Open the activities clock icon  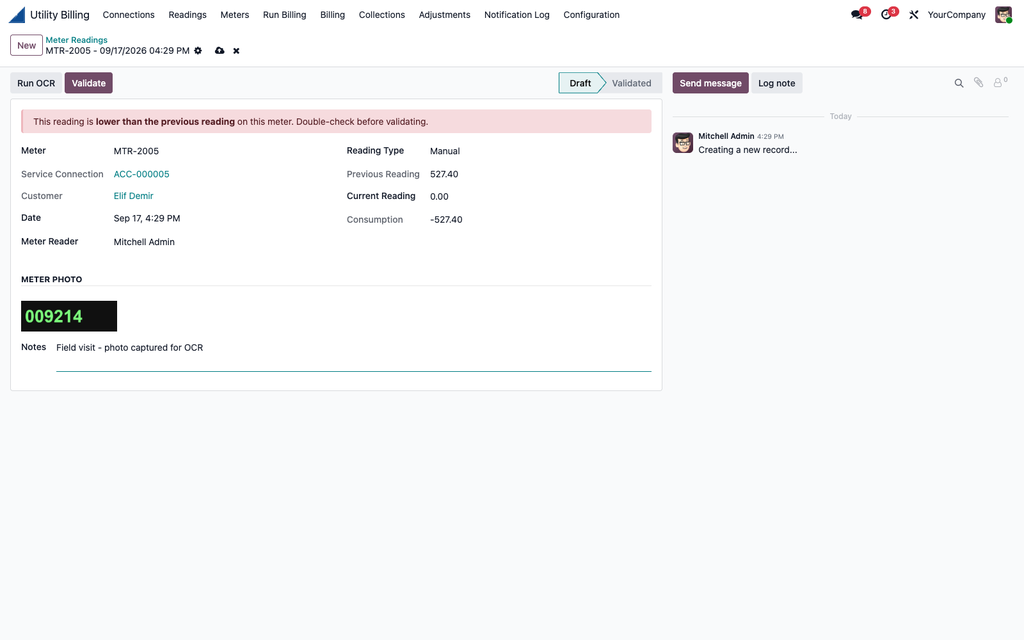pyautogui.click(x=887, y=14)
